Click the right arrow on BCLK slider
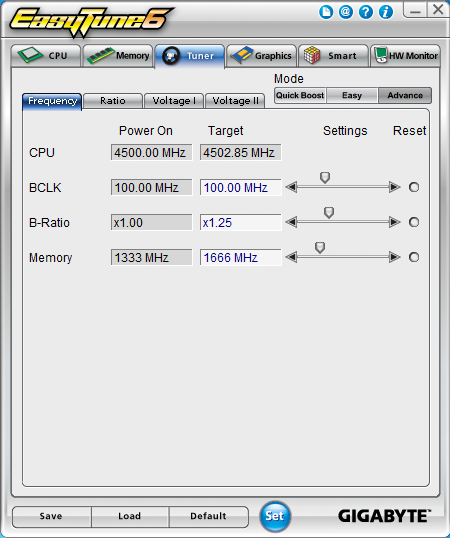Viewport: 450px width, 538px height. [x=395, y=187]
